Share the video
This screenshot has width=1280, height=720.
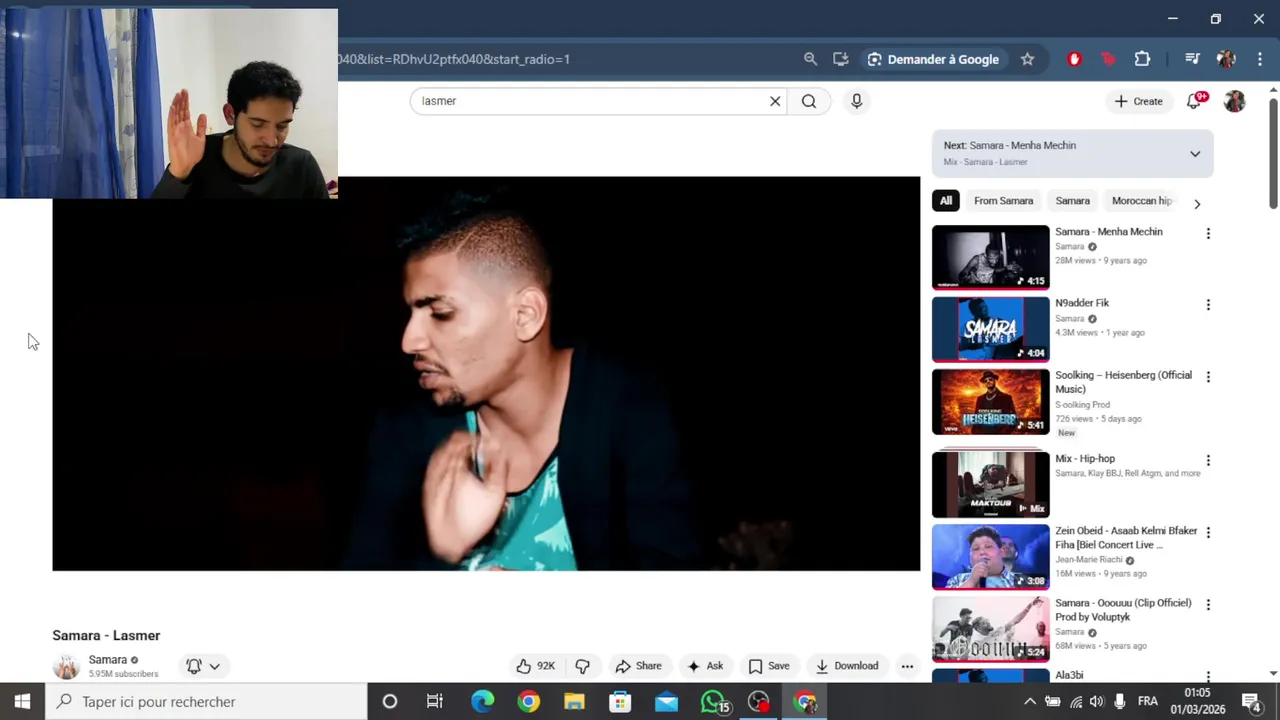tap(638, 666)
